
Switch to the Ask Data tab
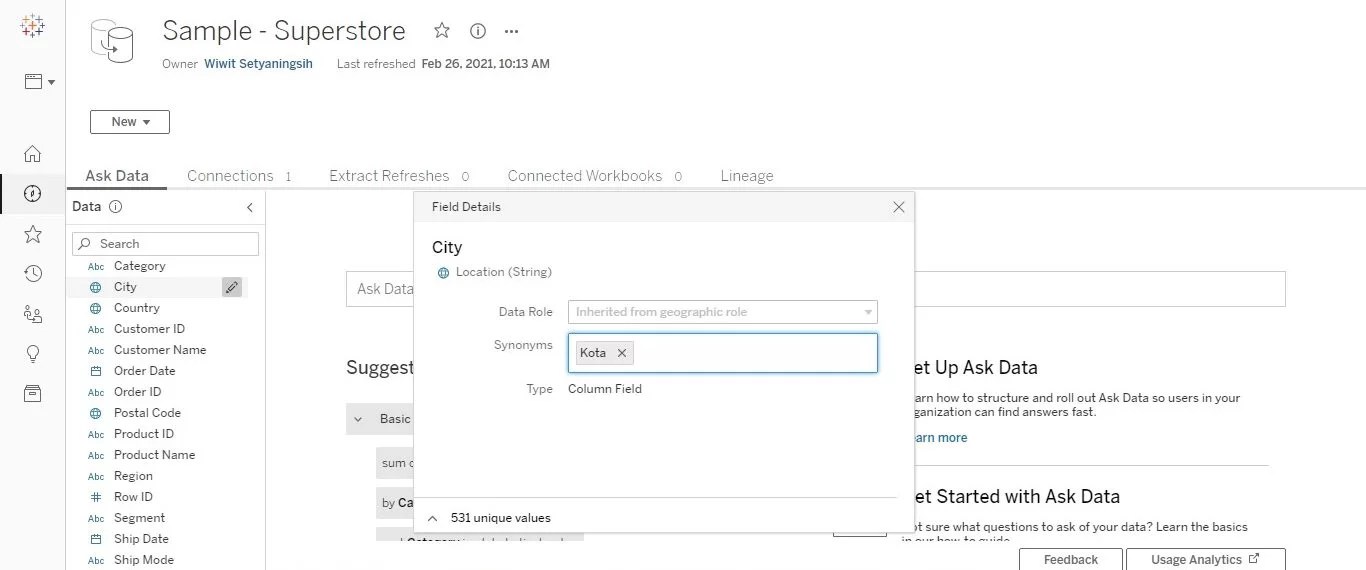(117, 176)
